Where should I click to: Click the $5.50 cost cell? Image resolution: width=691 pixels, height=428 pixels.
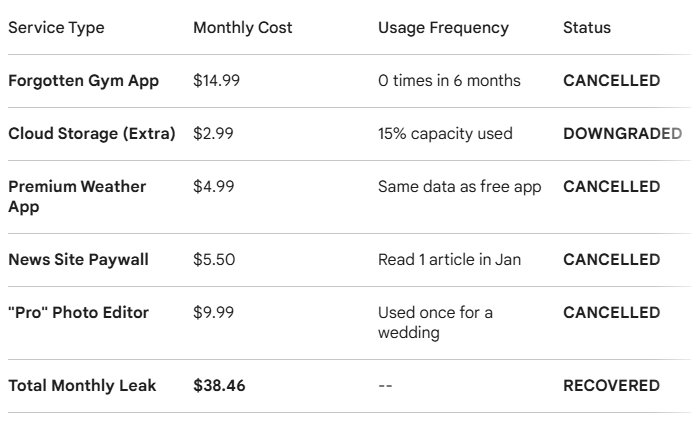click(x=212, y=260)
